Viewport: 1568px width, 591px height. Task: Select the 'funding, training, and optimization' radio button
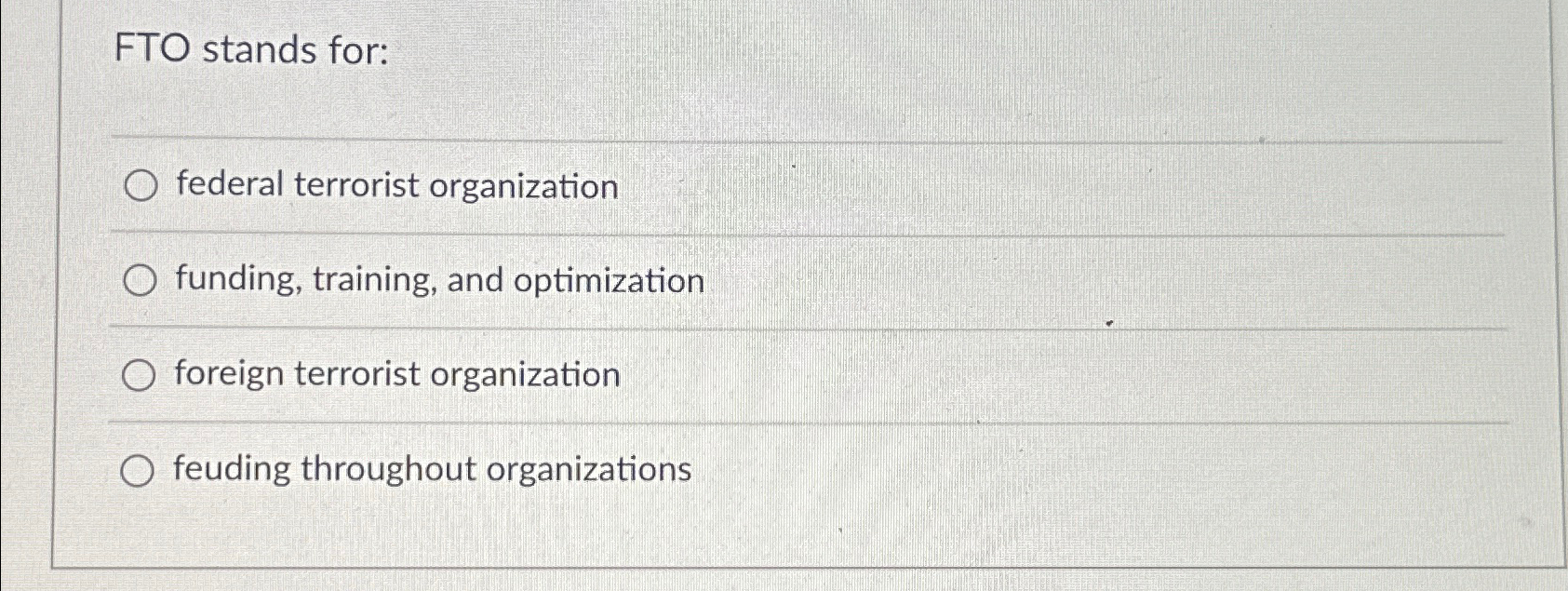click(x=140, y=278)
